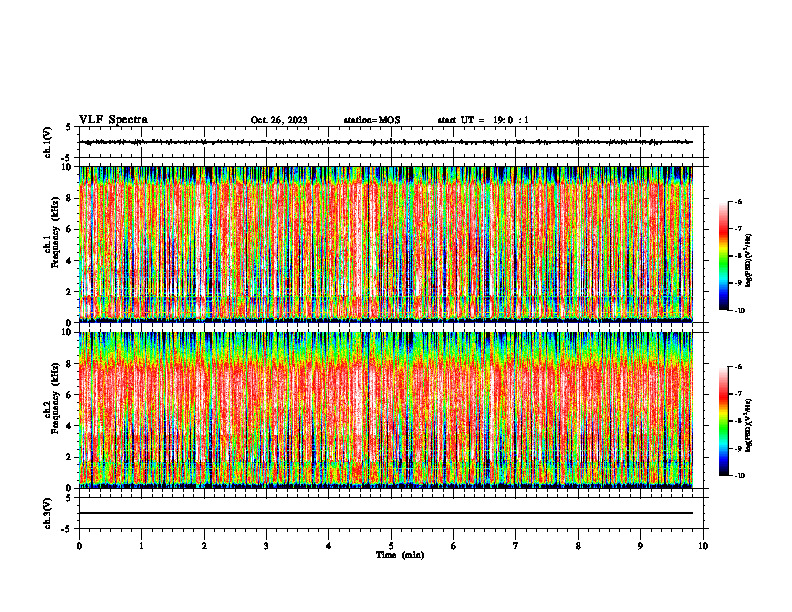Click the lower color bar log(PSD) label
Image resolution: width=792 pixels, height=612 pixels.
(750, 425)
